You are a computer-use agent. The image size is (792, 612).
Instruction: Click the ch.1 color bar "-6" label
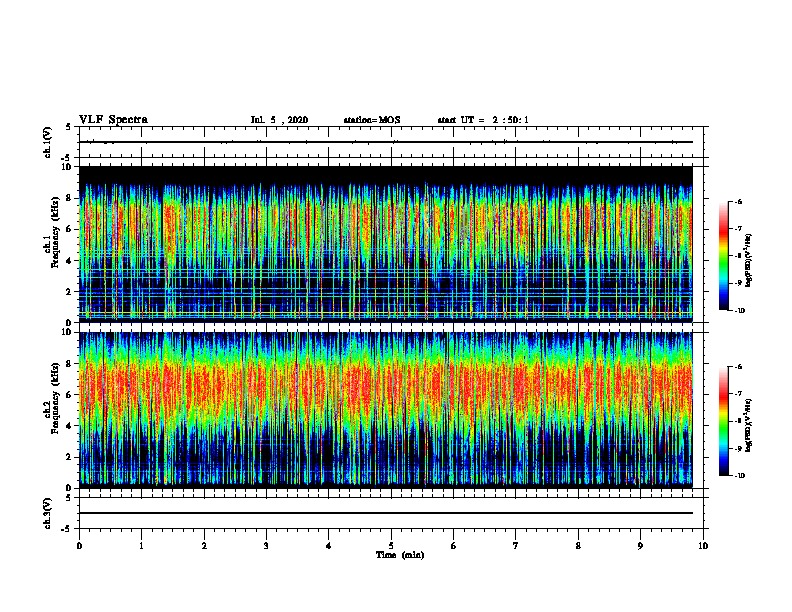pos(738,201)
